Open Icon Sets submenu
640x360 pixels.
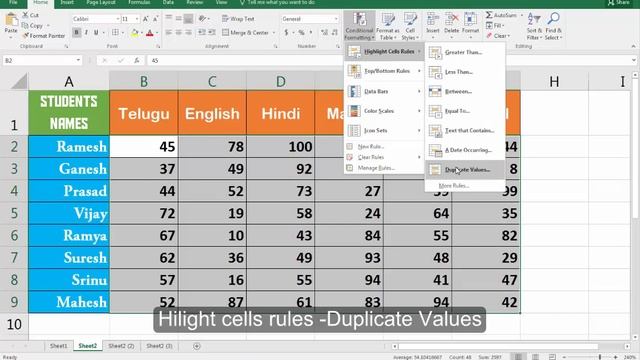click(384, 131)
